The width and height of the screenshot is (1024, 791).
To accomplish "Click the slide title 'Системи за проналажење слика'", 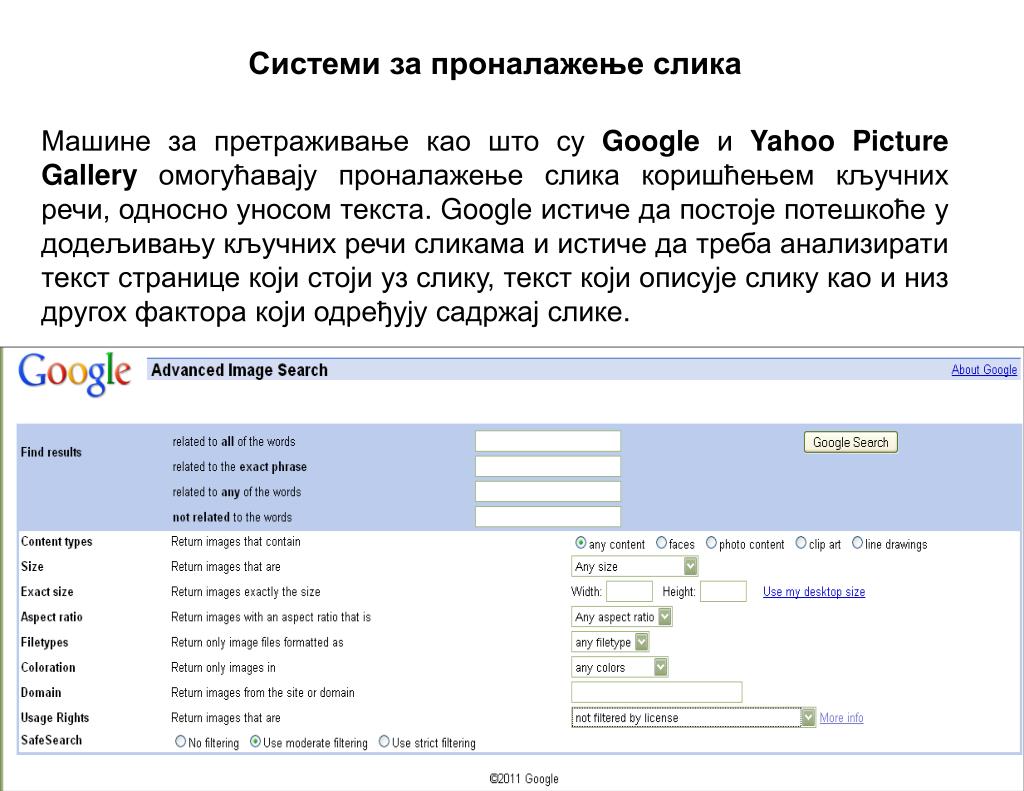I will (x=494, y=65).
